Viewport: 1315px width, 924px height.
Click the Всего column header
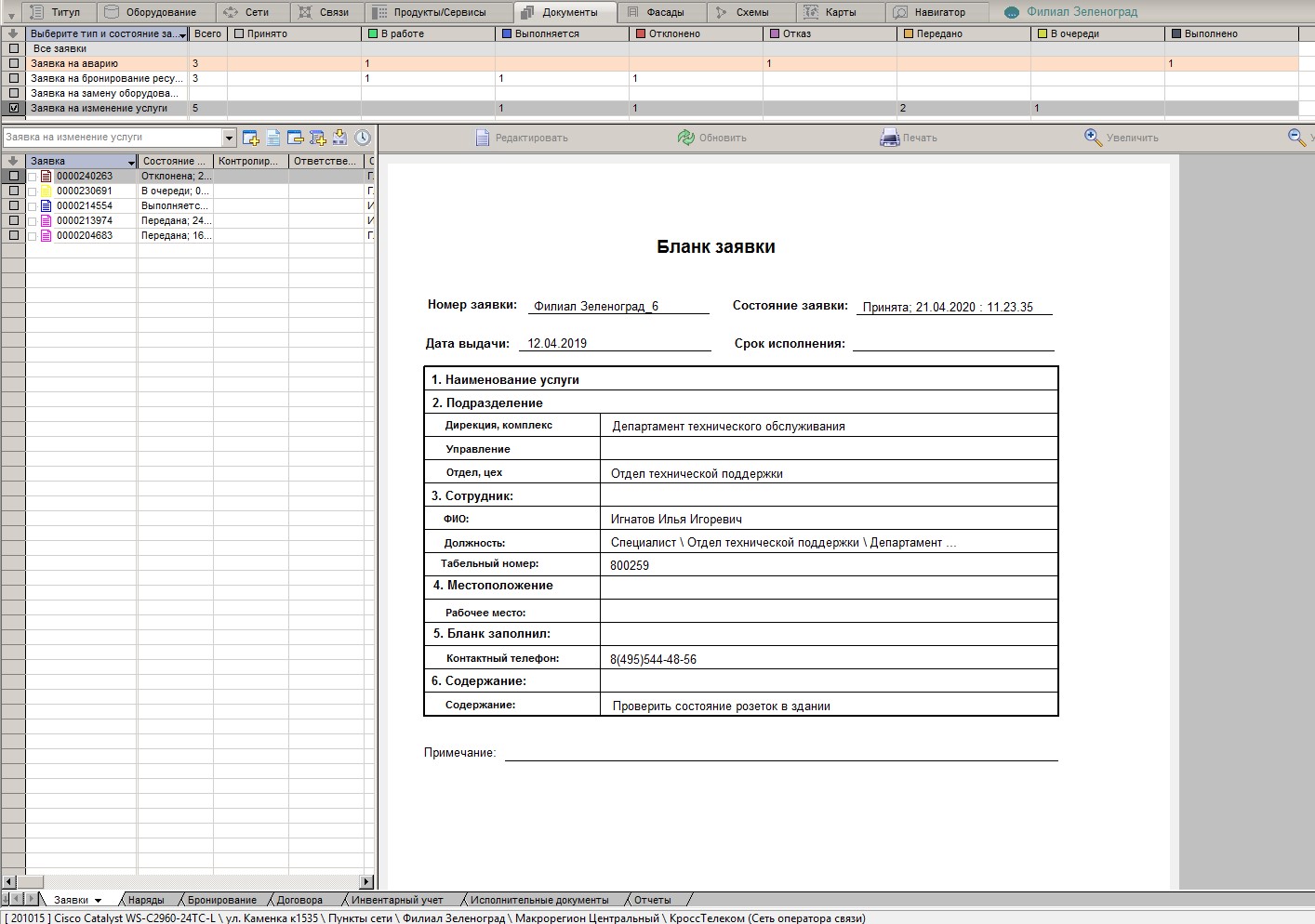pos(208,33)
